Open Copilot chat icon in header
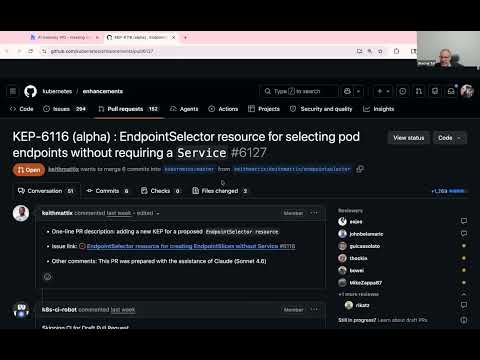The height and width of the screenshot is (360, 480). pyautogui.click(x=347, y=91)
